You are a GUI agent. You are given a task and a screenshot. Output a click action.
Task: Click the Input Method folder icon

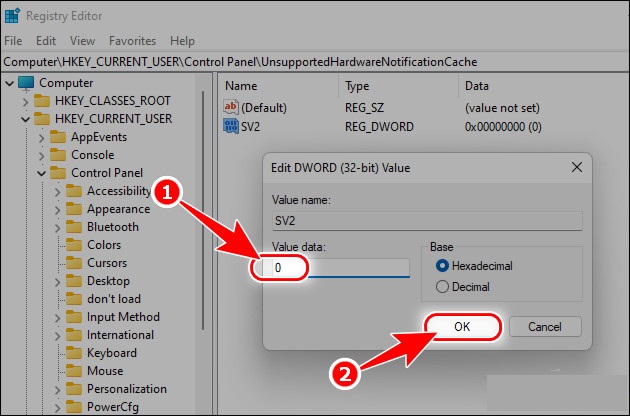74,317
